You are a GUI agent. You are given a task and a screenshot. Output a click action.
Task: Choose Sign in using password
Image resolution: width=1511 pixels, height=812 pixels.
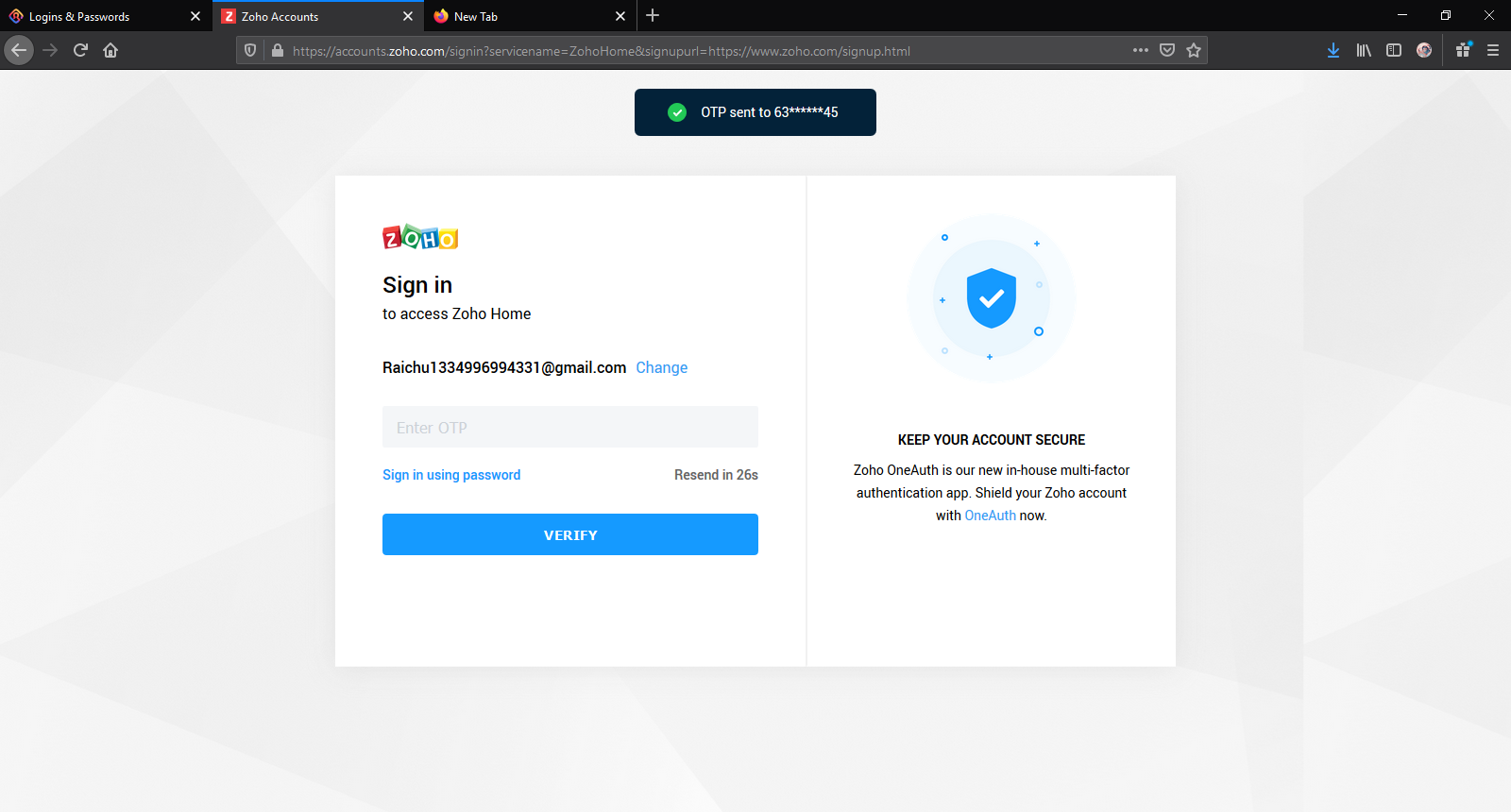451,475
